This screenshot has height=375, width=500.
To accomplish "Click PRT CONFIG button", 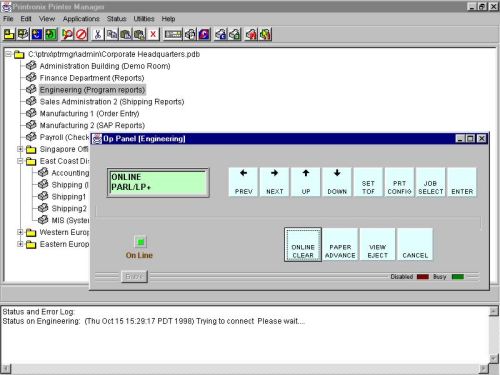I will click(399, 182).
